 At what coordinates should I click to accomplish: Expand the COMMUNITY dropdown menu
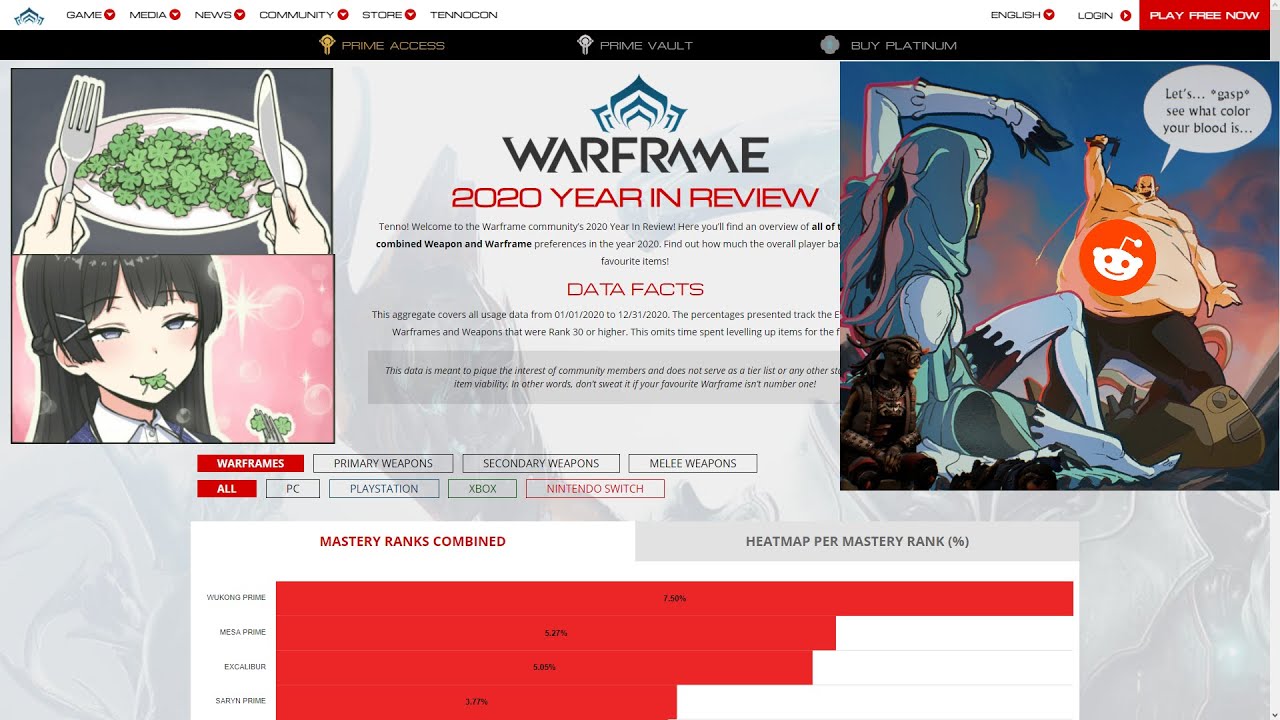[x=304, y=15]
